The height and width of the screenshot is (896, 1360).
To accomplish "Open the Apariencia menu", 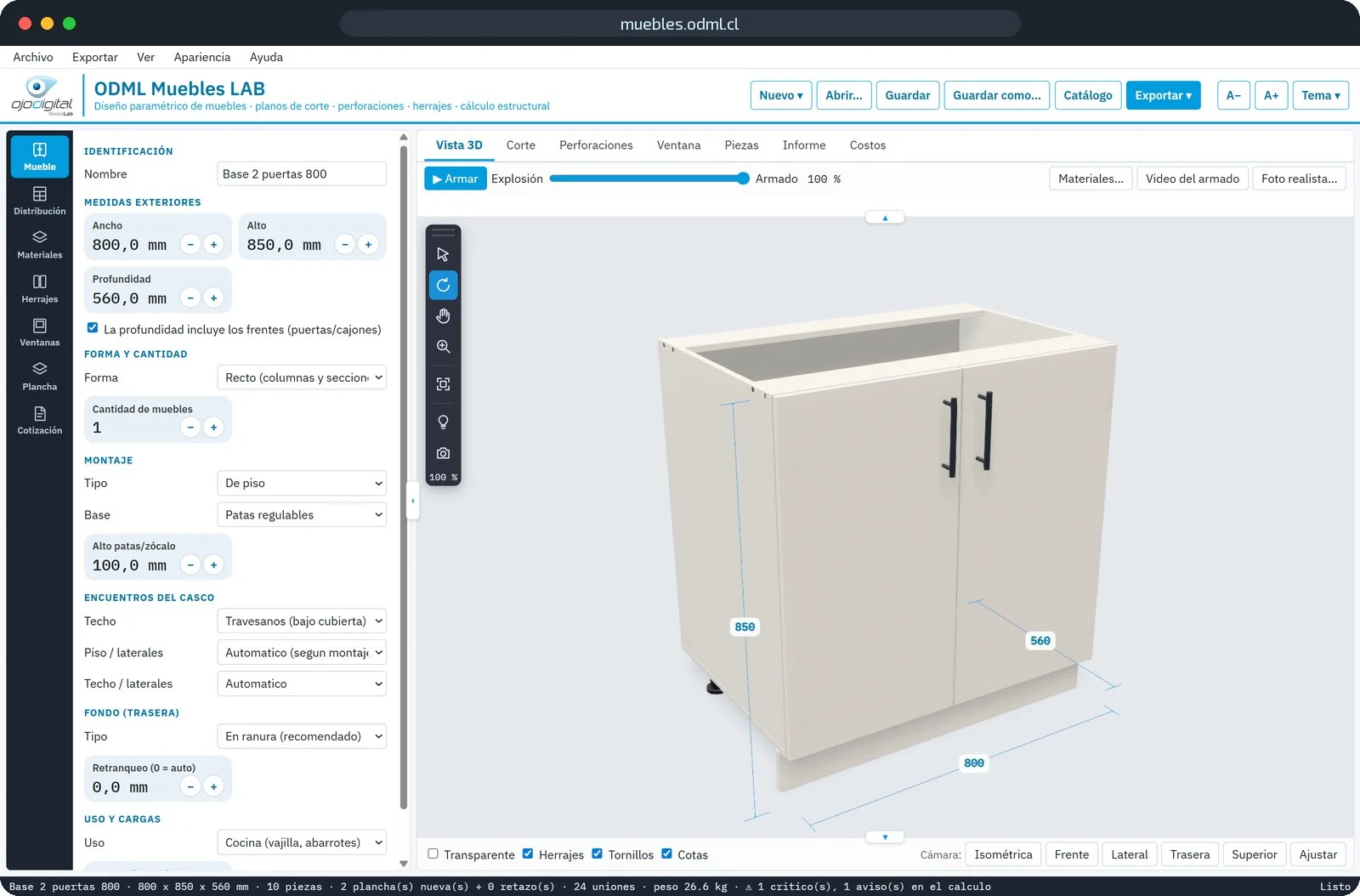I will click(202, 57).
